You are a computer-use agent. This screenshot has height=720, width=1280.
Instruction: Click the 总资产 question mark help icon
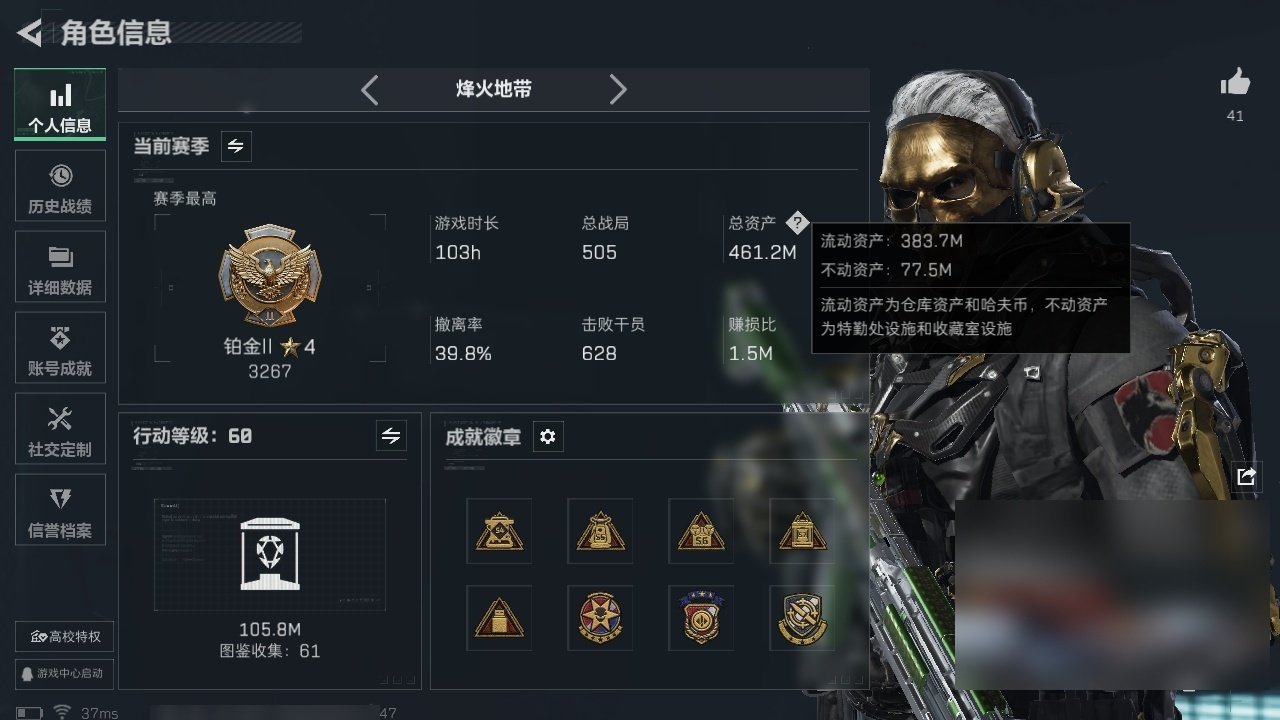pyautogui.click(x=796, y=223)
